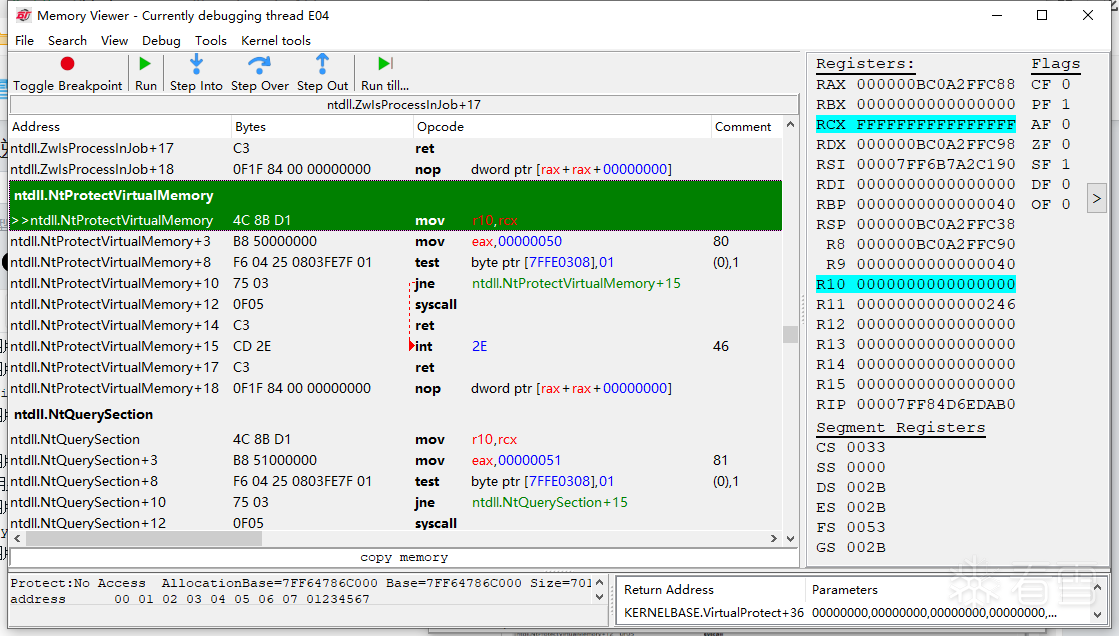Image resolution: width=1119 pixels, height=636 pixels.
Task: Select the ntdll.NtQuerySection function header row
Action: [x=395, y=414]
